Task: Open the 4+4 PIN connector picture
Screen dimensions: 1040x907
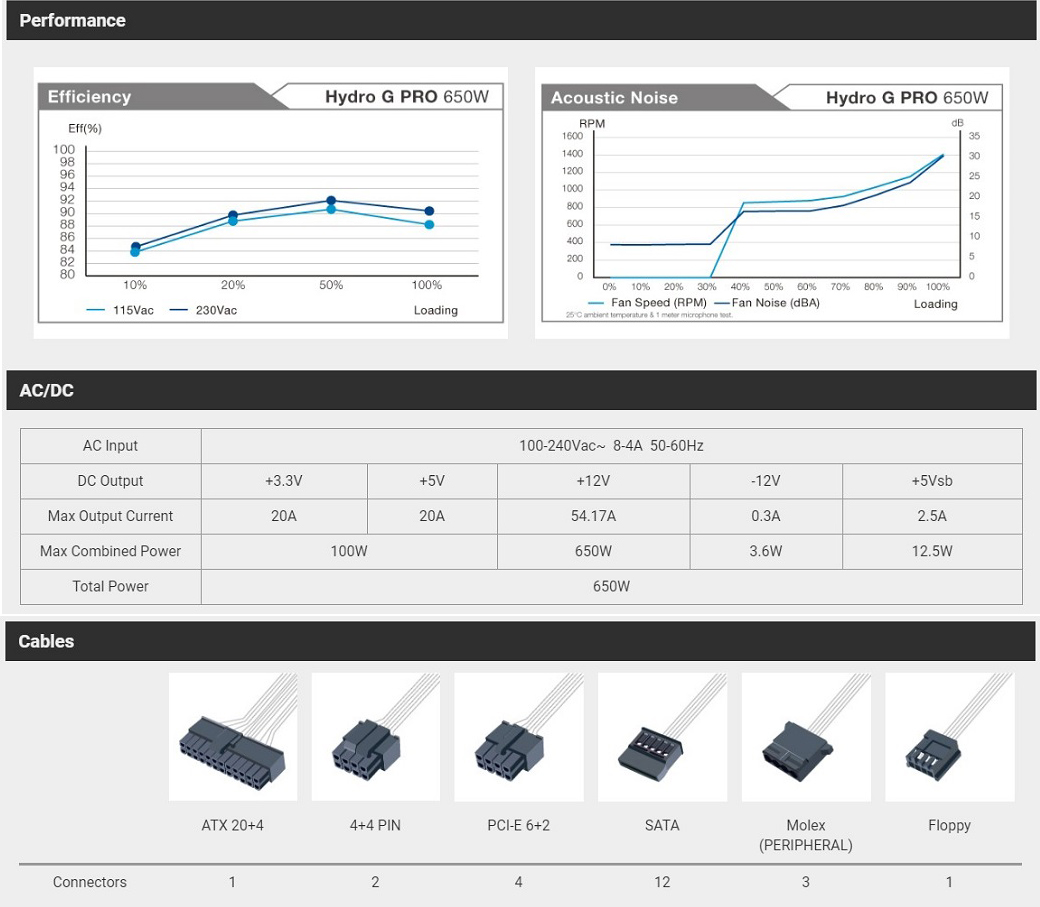Action: [375, 737]
